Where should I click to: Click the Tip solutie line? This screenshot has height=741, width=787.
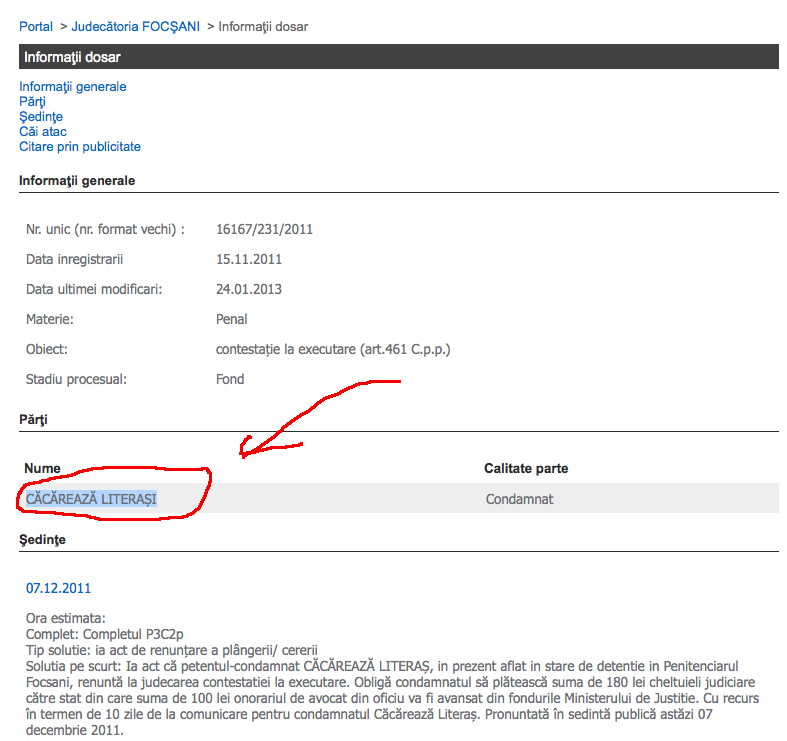[x=172, y=651]
